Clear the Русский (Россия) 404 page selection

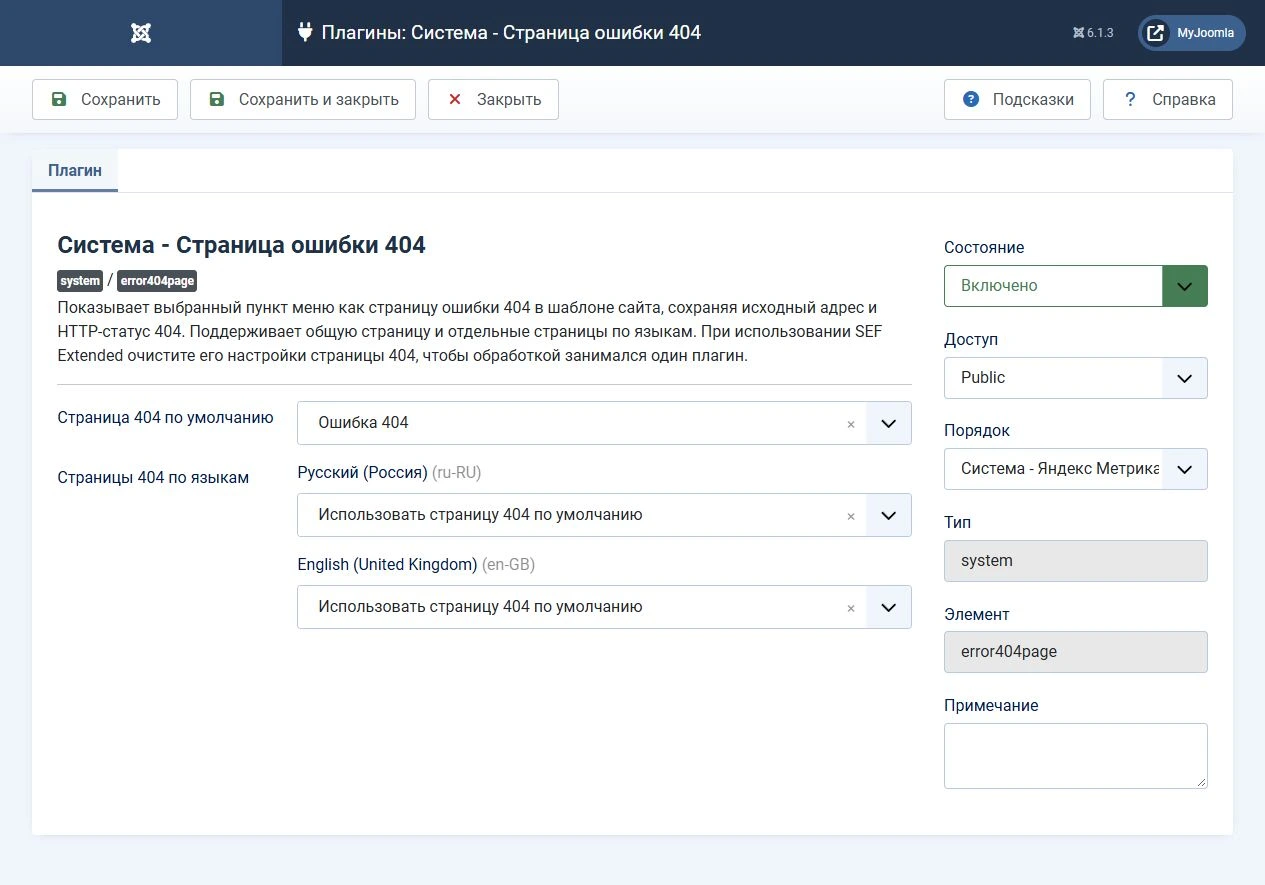click(851, 516)
